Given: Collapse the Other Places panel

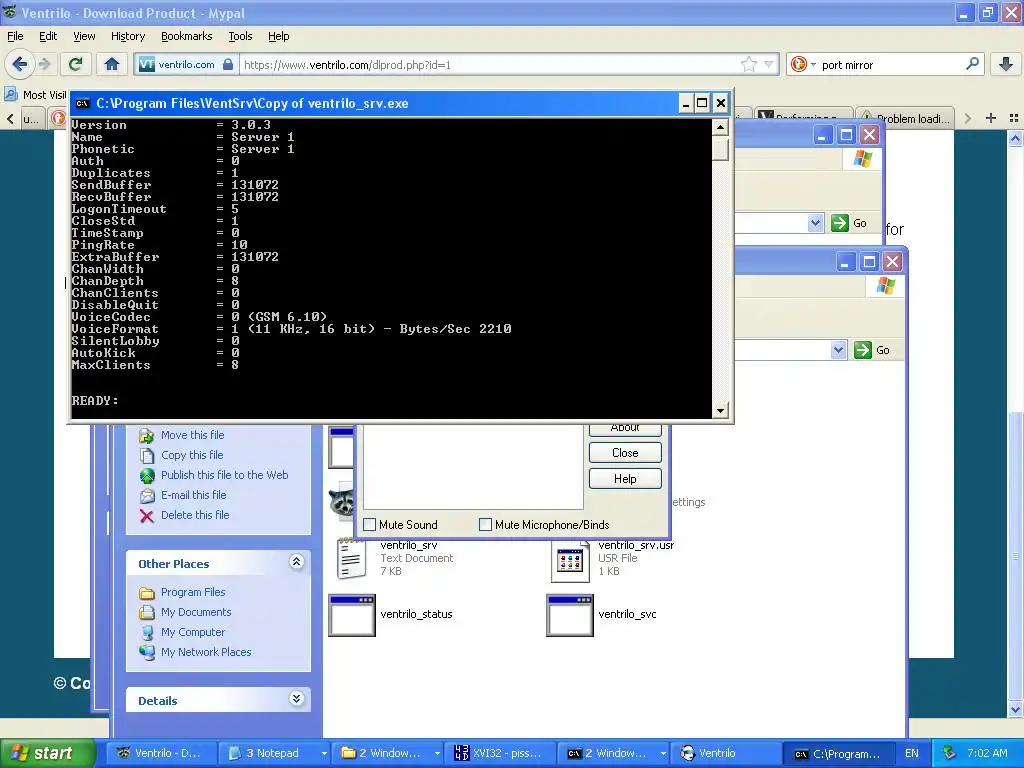Looking at the screenshot, I should click(296, 562).
